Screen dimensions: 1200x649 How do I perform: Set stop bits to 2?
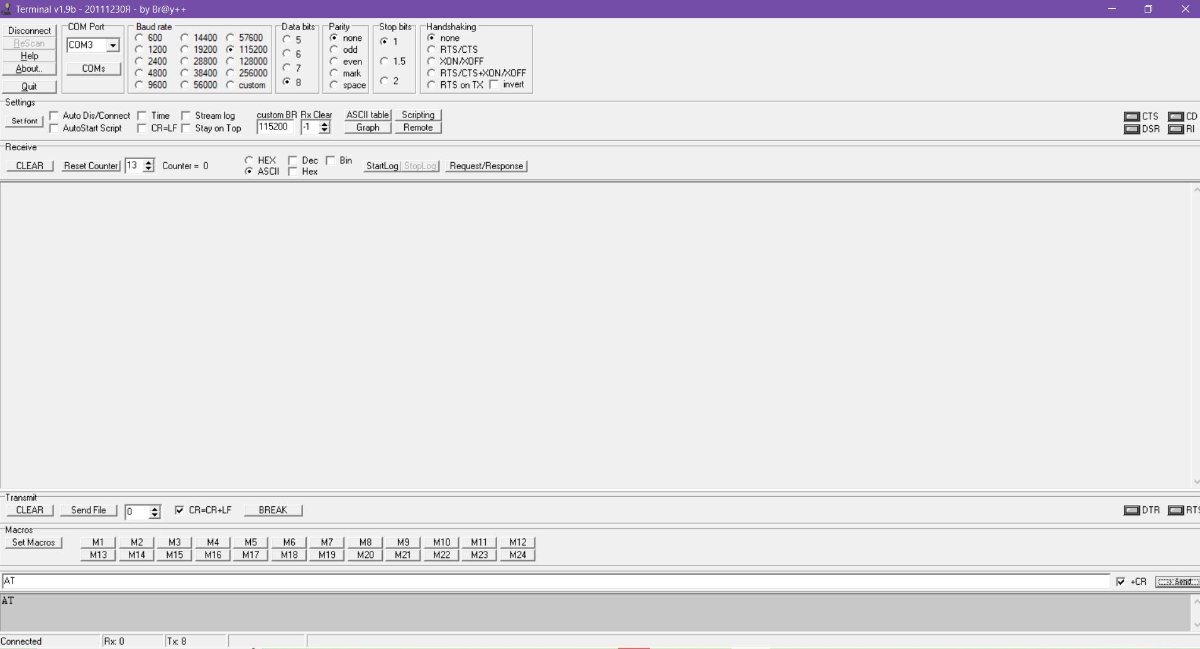[384, 81]
